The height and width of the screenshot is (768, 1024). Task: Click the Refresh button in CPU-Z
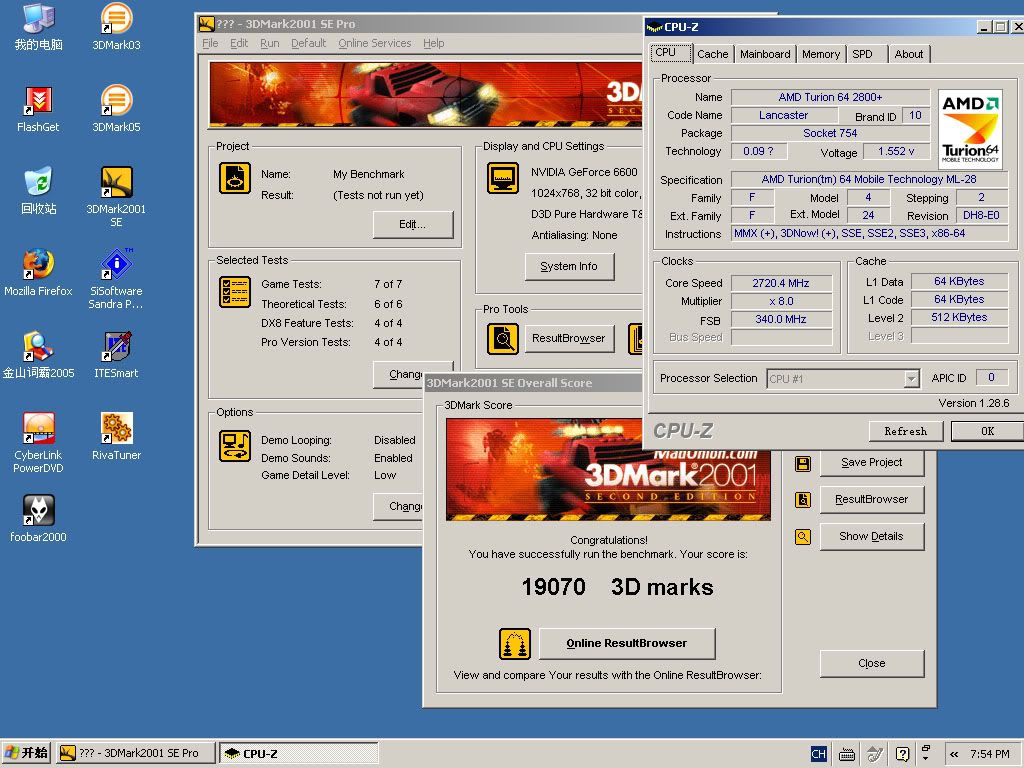coord(906,432)
